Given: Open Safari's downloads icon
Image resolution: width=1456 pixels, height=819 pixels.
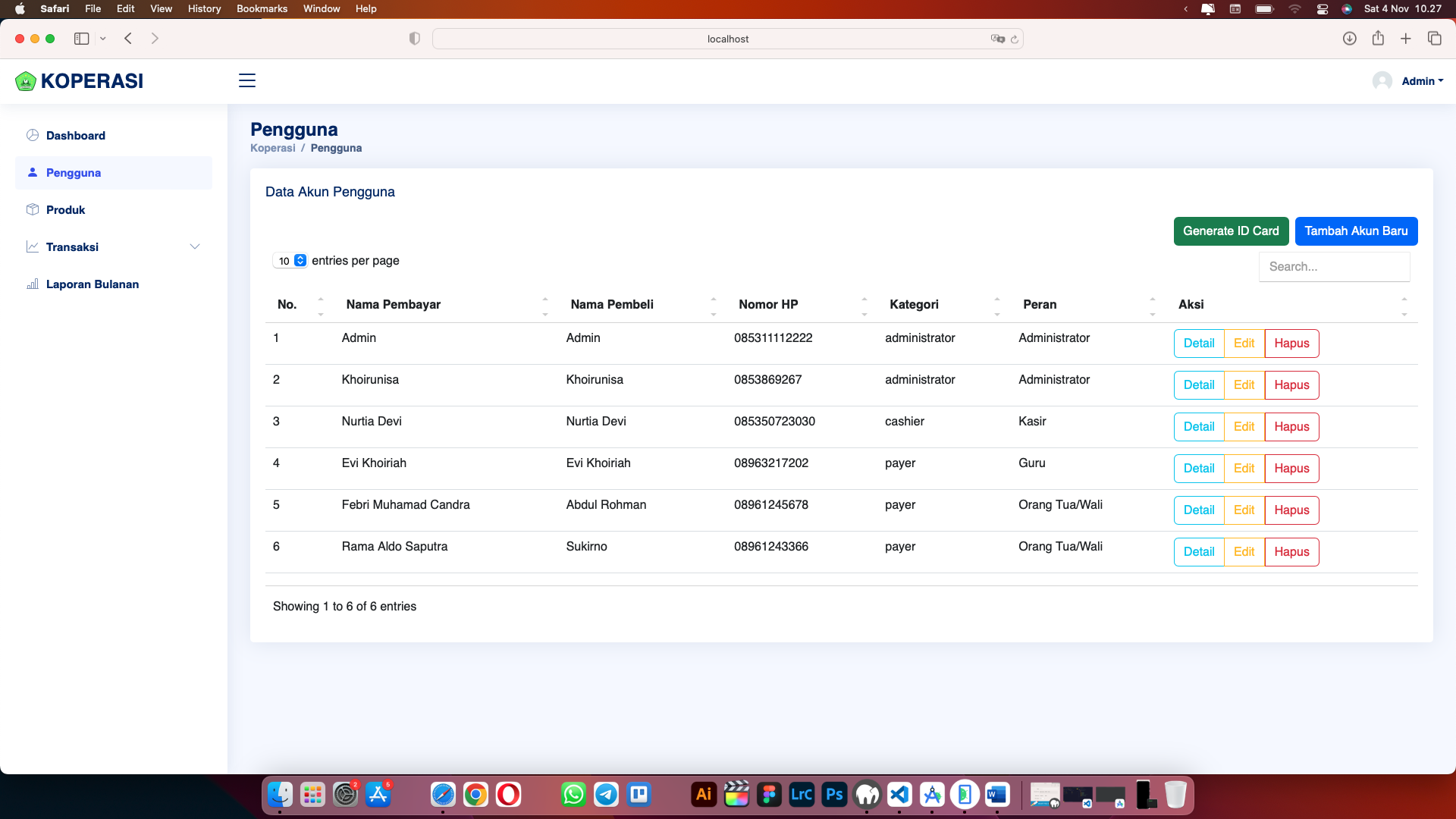Looking at the screenshot, I should [1349, 39].
